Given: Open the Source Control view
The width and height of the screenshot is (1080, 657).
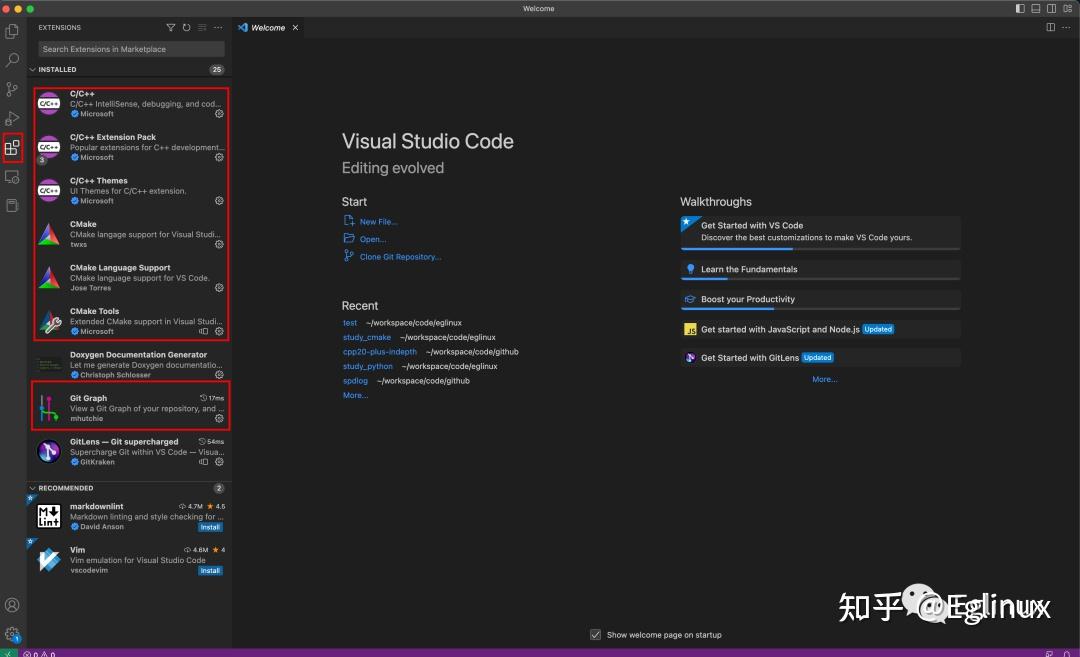Looking at the screenshot, I should [12, 89].
